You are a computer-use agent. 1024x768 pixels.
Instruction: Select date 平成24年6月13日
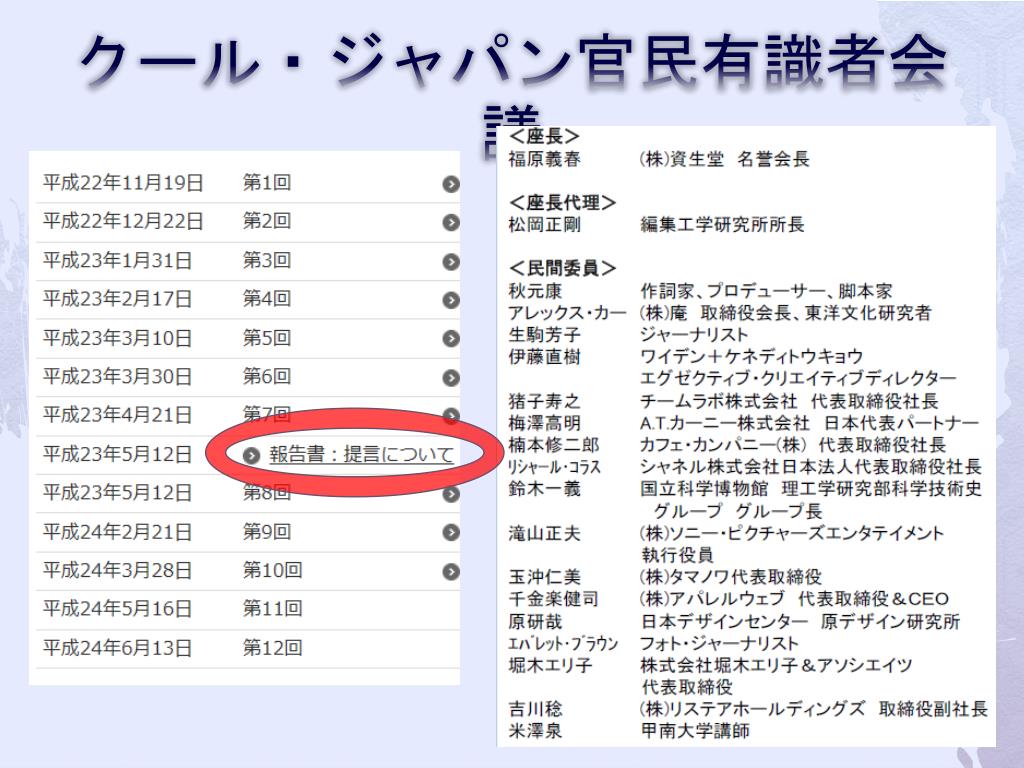pyautogui.click(x=117, y=648)
